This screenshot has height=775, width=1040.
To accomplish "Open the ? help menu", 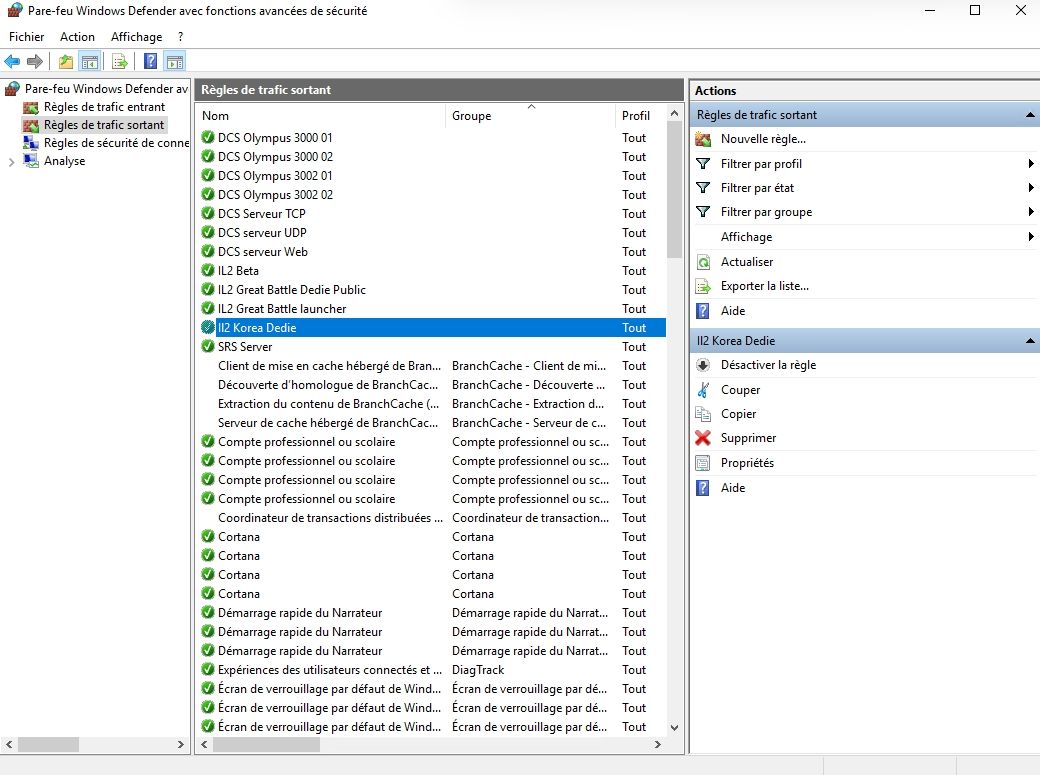I will click(180, 37).
